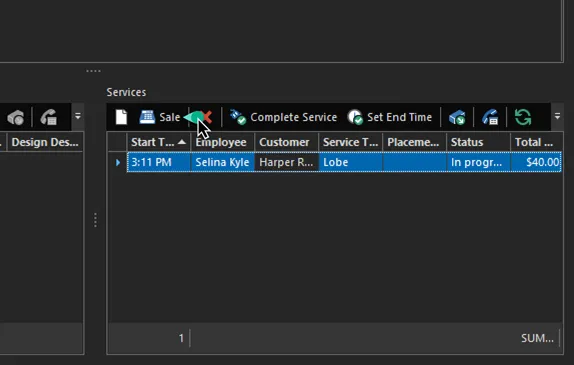574x365 pixels.
Task: Click the SUM... footer summary text
Action: coord(537,338)
